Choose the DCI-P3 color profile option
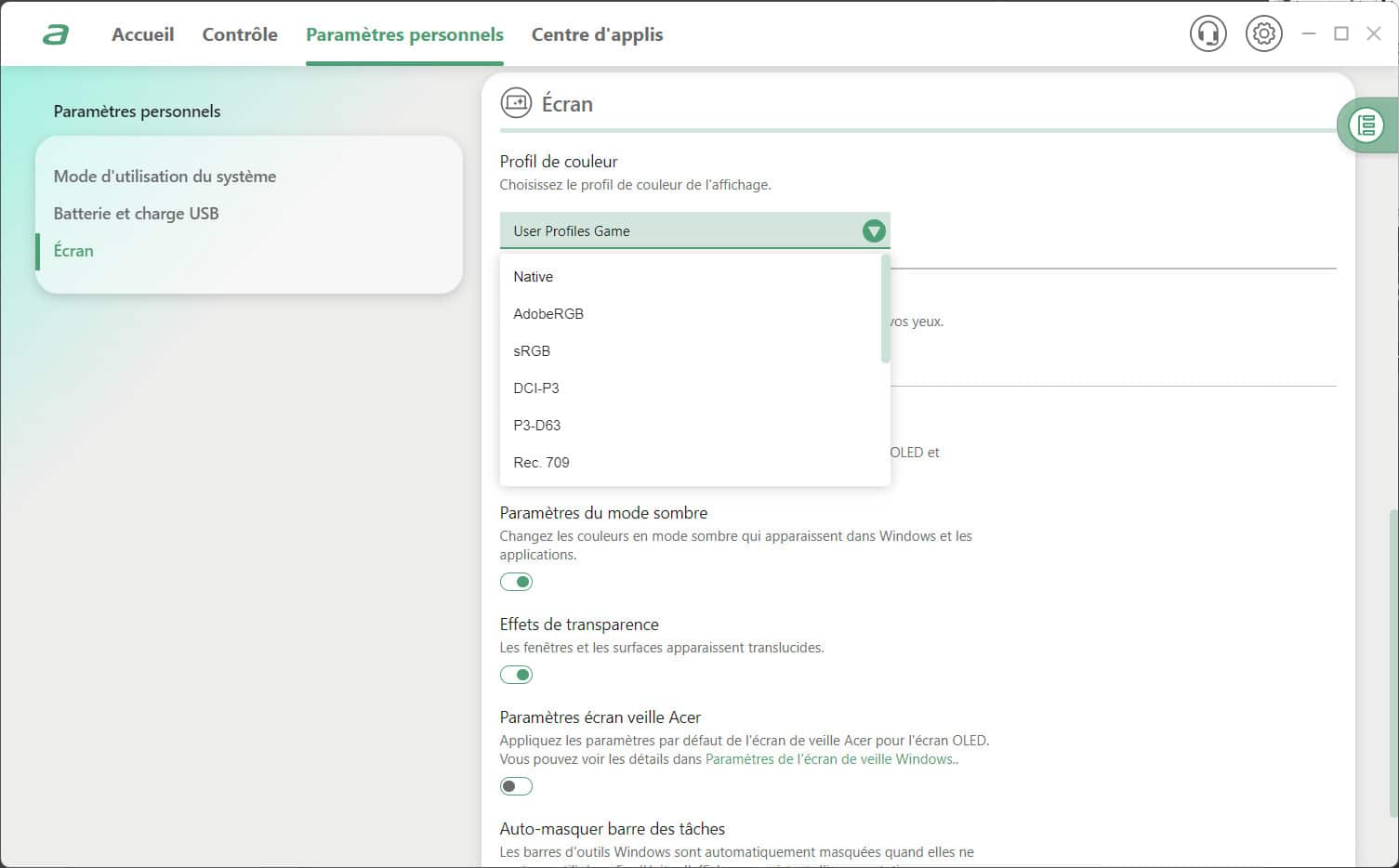The height and width of the screenshot is (868, 1399). click(536, 388)
